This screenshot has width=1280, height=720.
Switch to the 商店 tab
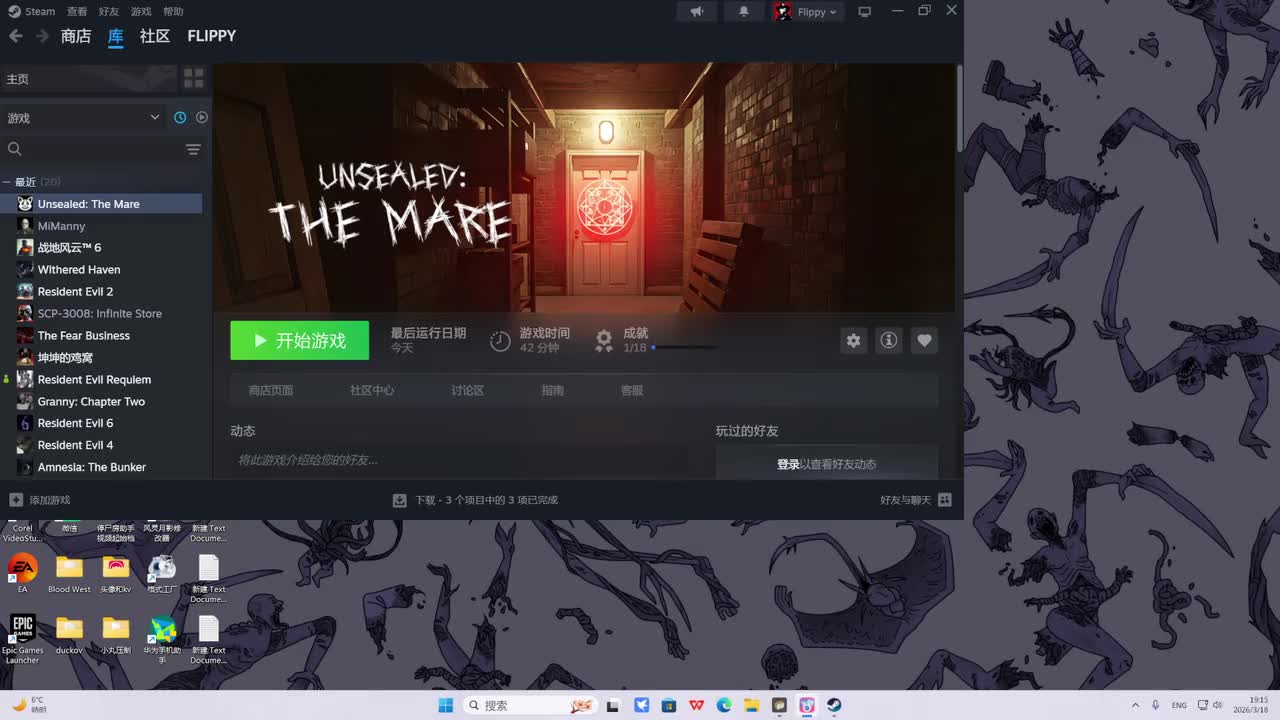pyautogui.click(x=76, y=36)
